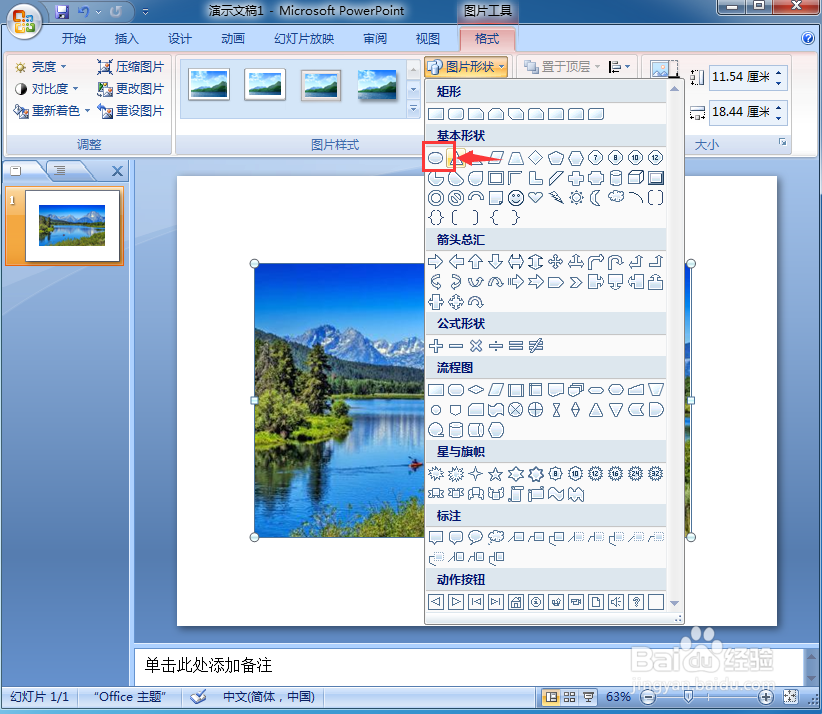Image resolution: width=822 pixels, height=714 pixels.
Task: Open the 审阅 tab
Action: pyautogui.click(x=375, y=38)
